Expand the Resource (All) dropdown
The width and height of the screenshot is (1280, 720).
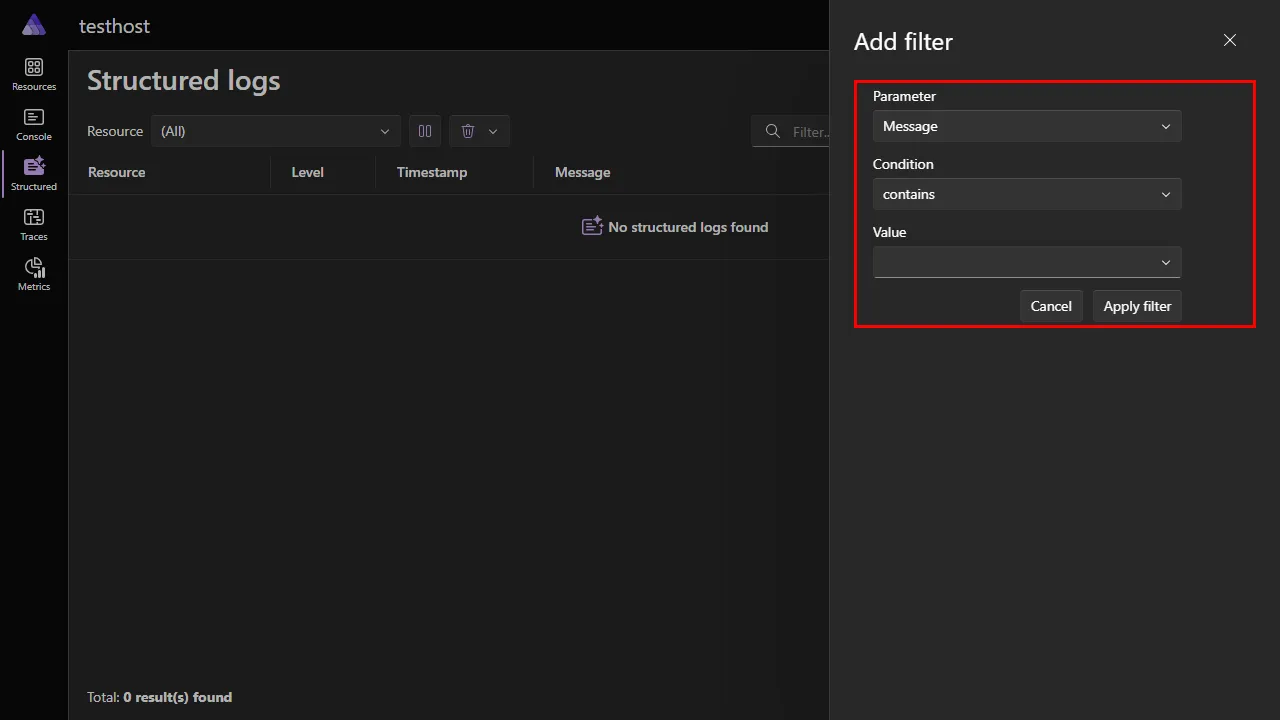[275, 131]
